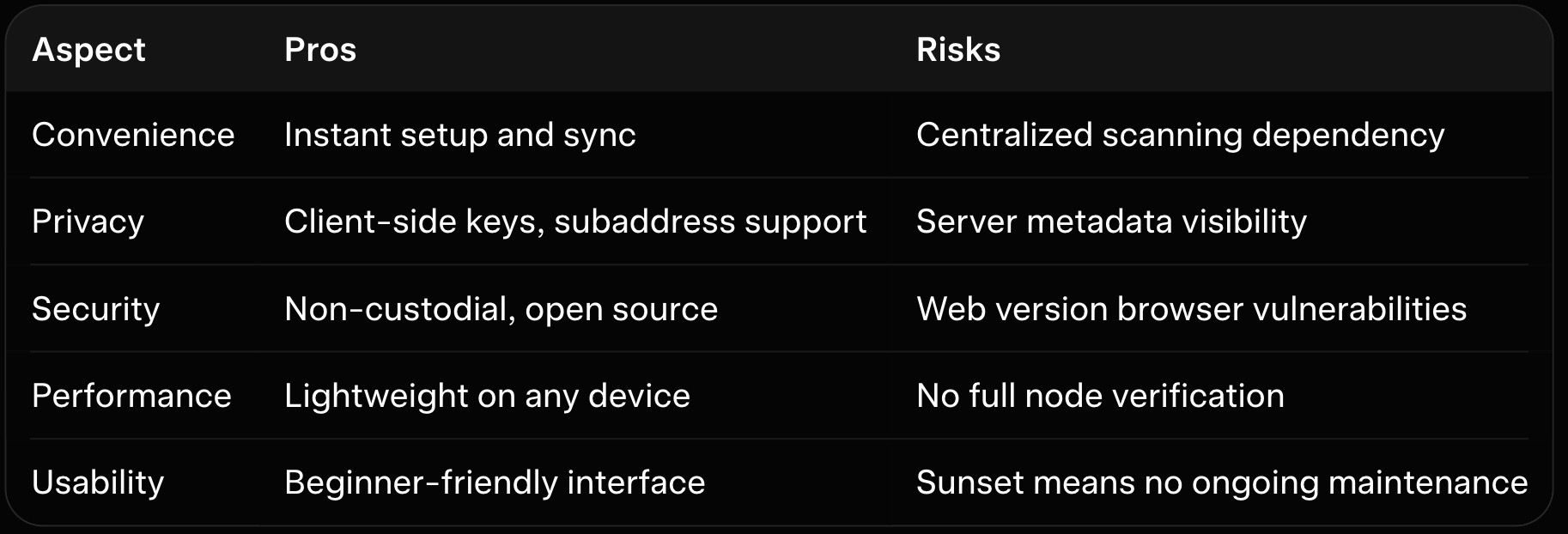Click 'Web version browser vulnerabilities' cell
The image size is (1568, 534).
1191,309
